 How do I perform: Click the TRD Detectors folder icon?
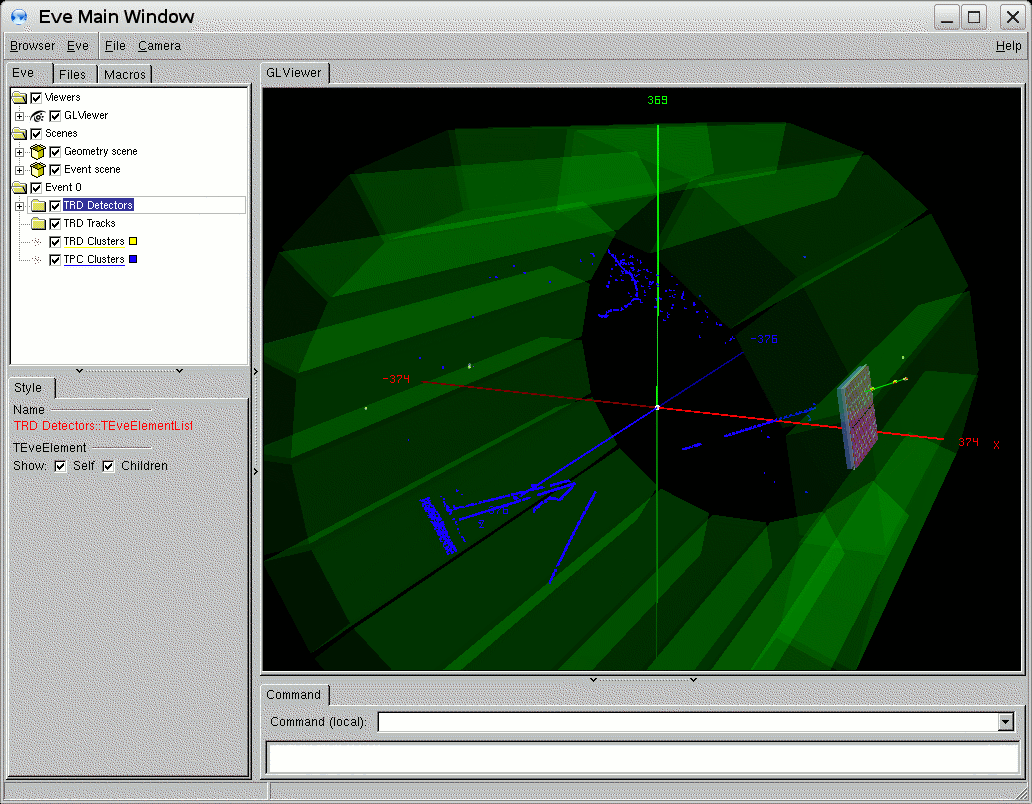(38, 205)
